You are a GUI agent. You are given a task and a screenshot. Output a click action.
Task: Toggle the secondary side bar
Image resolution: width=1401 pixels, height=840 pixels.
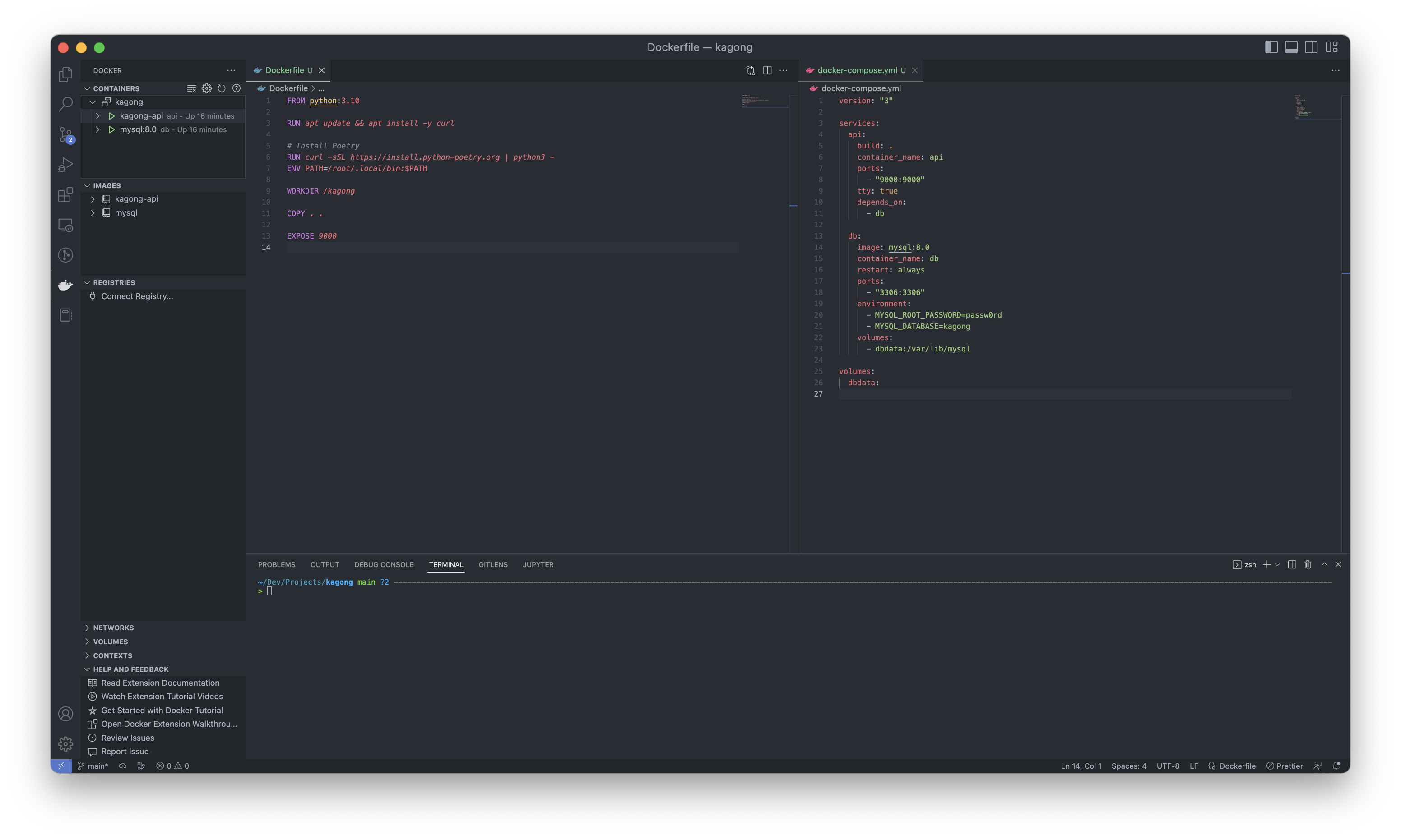1312,47
